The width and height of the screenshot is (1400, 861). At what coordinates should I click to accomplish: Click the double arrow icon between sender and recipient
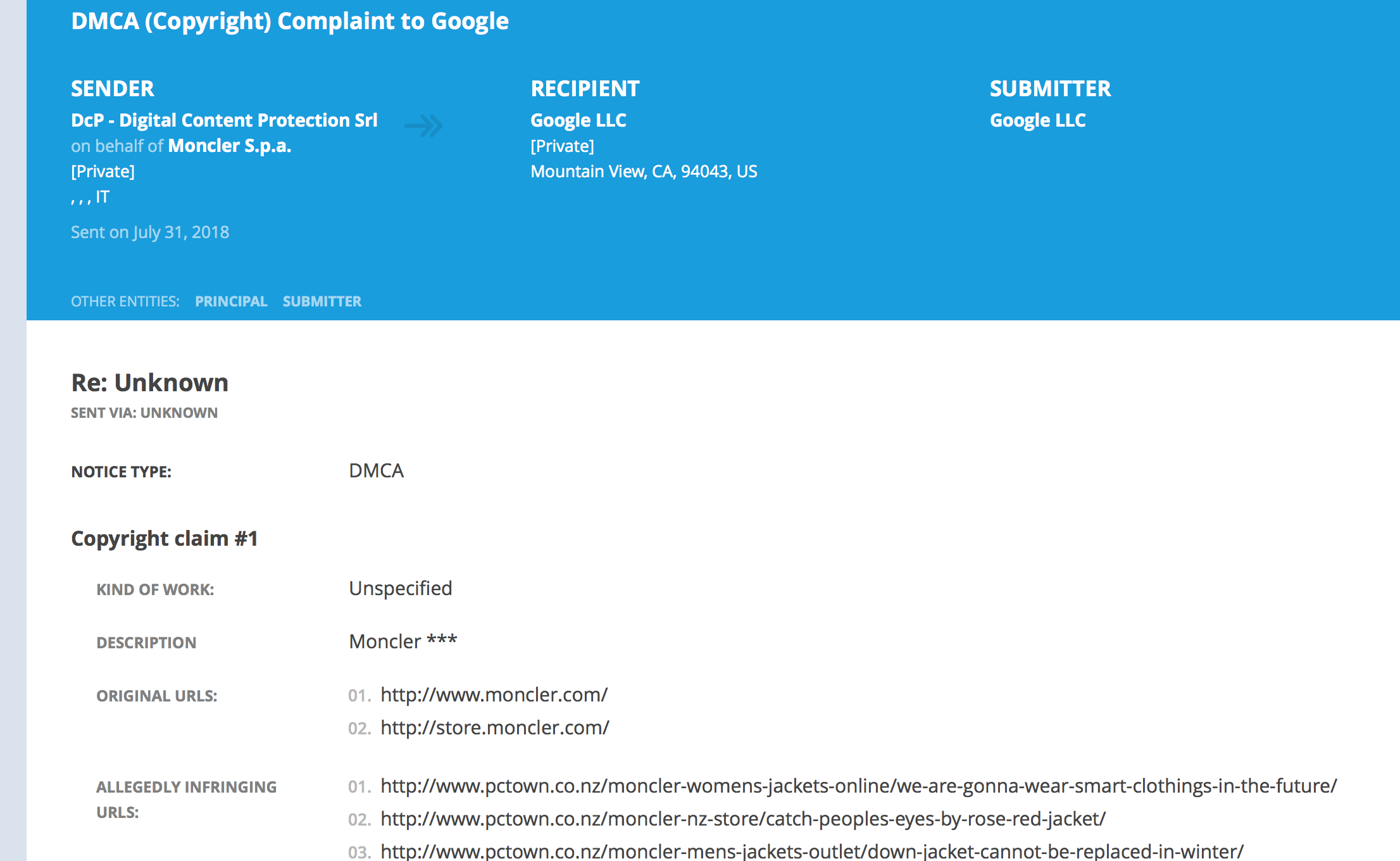pos(423,125)
